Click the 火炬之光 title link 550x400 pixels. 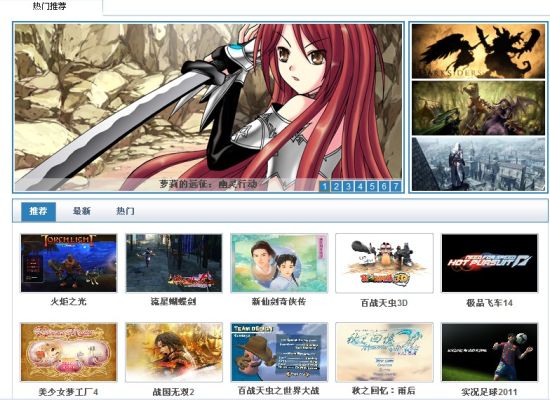68,302
